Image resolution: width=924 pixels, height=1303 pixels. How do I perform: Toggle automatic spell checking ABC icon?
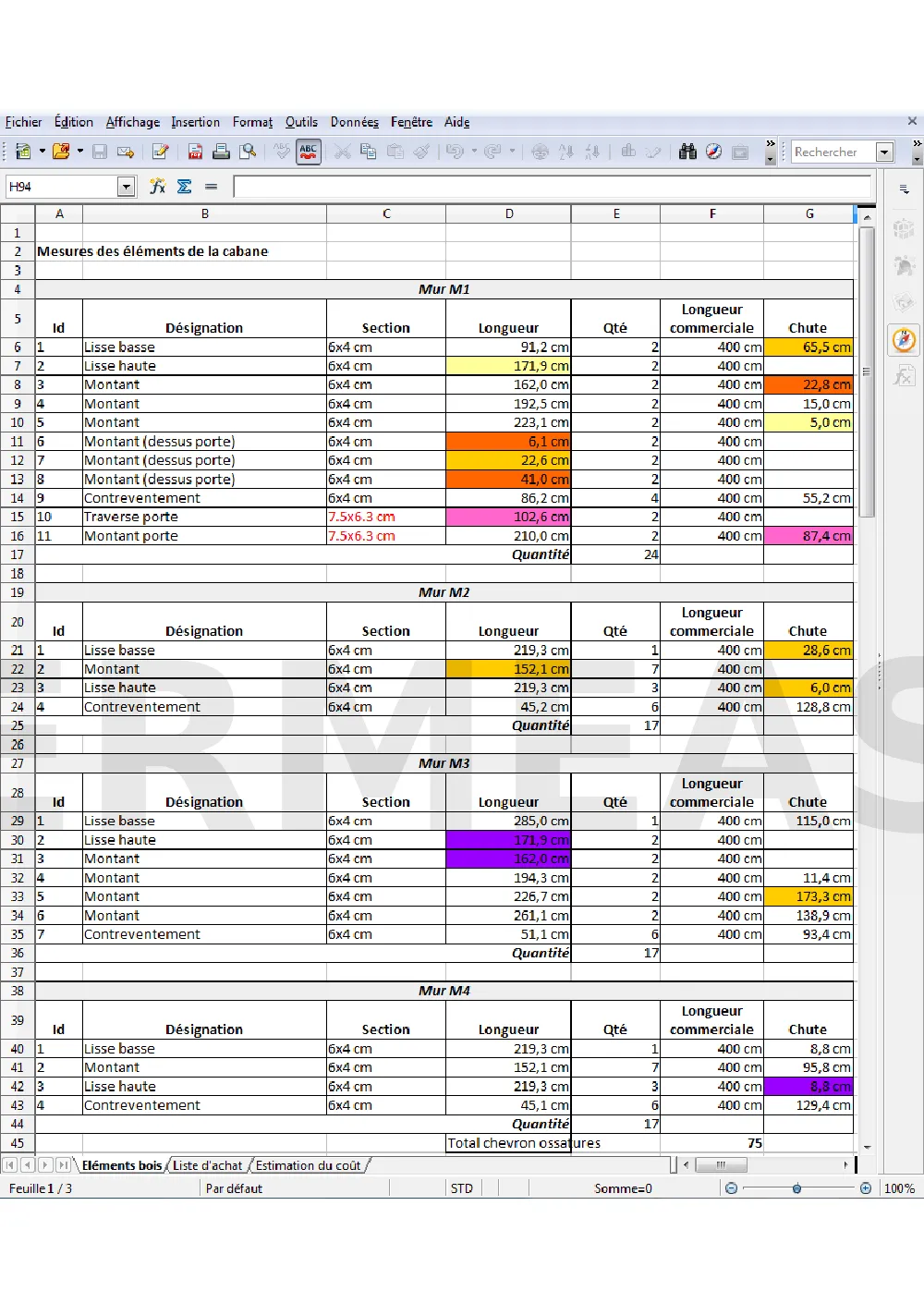[309, 152]
